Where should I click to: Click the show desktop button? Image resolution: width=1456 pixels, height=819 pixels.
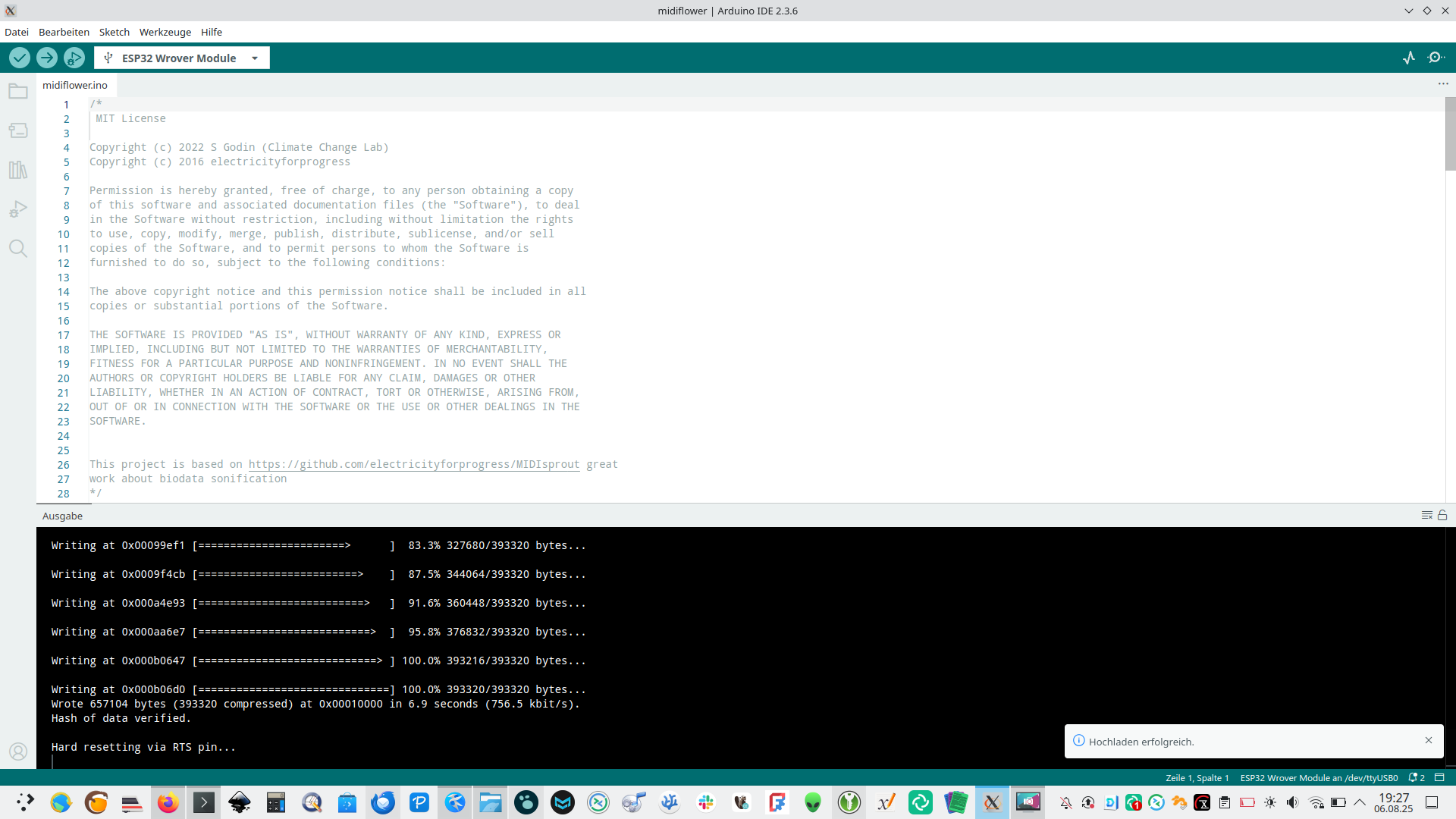coord(1432,802)
